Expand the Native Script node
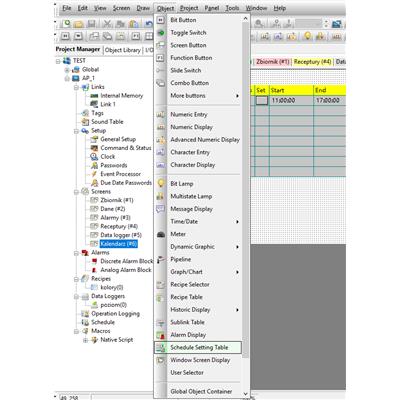400x400 pixels. [86, 340]
